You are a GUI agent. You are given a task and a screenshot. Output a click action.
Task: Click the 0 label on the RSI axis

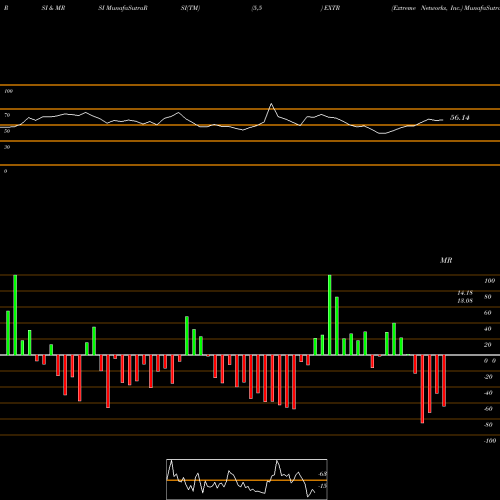pos(5,171)
